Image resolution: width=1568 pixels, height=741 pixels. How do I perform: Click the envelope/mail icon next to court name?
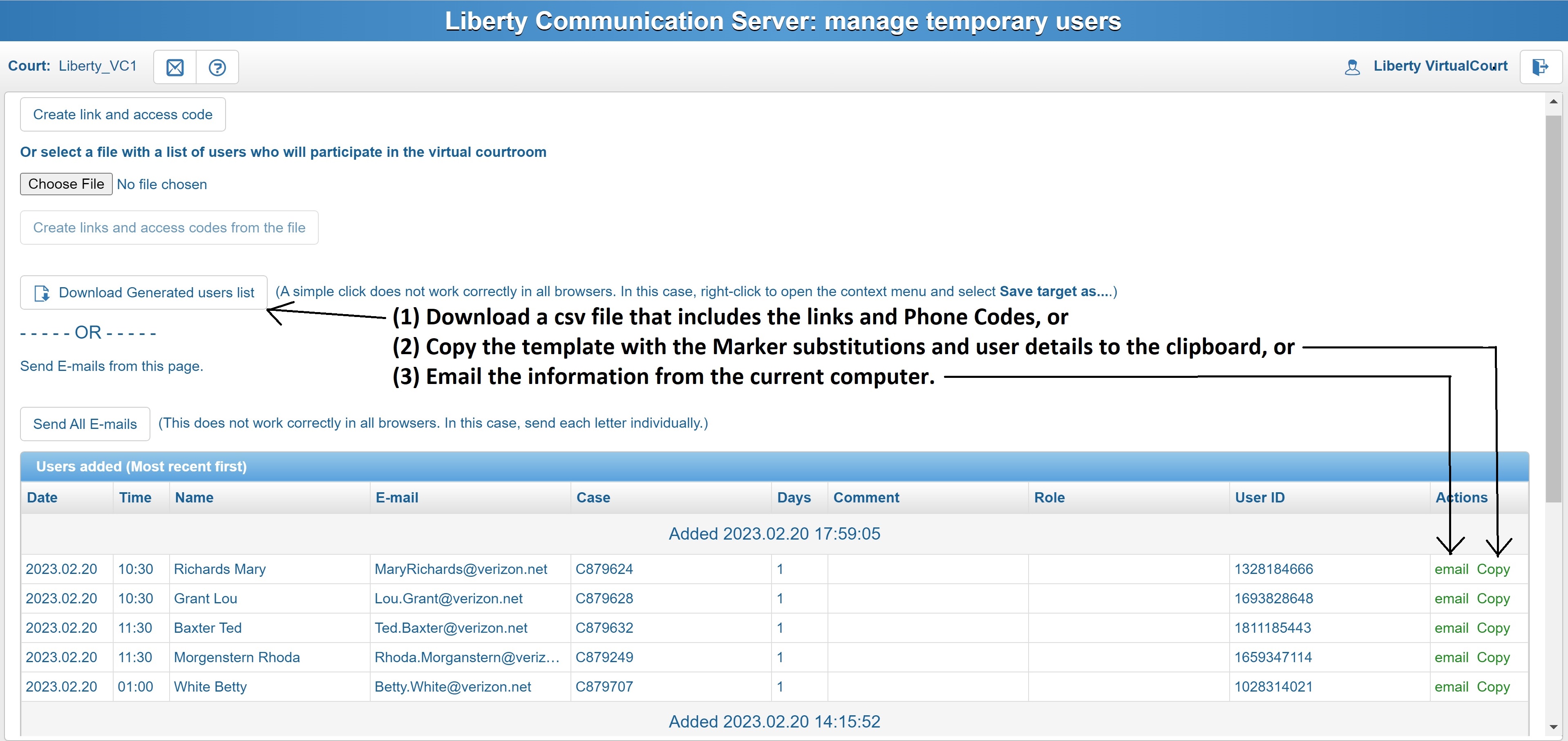click(x=176, y=66)
